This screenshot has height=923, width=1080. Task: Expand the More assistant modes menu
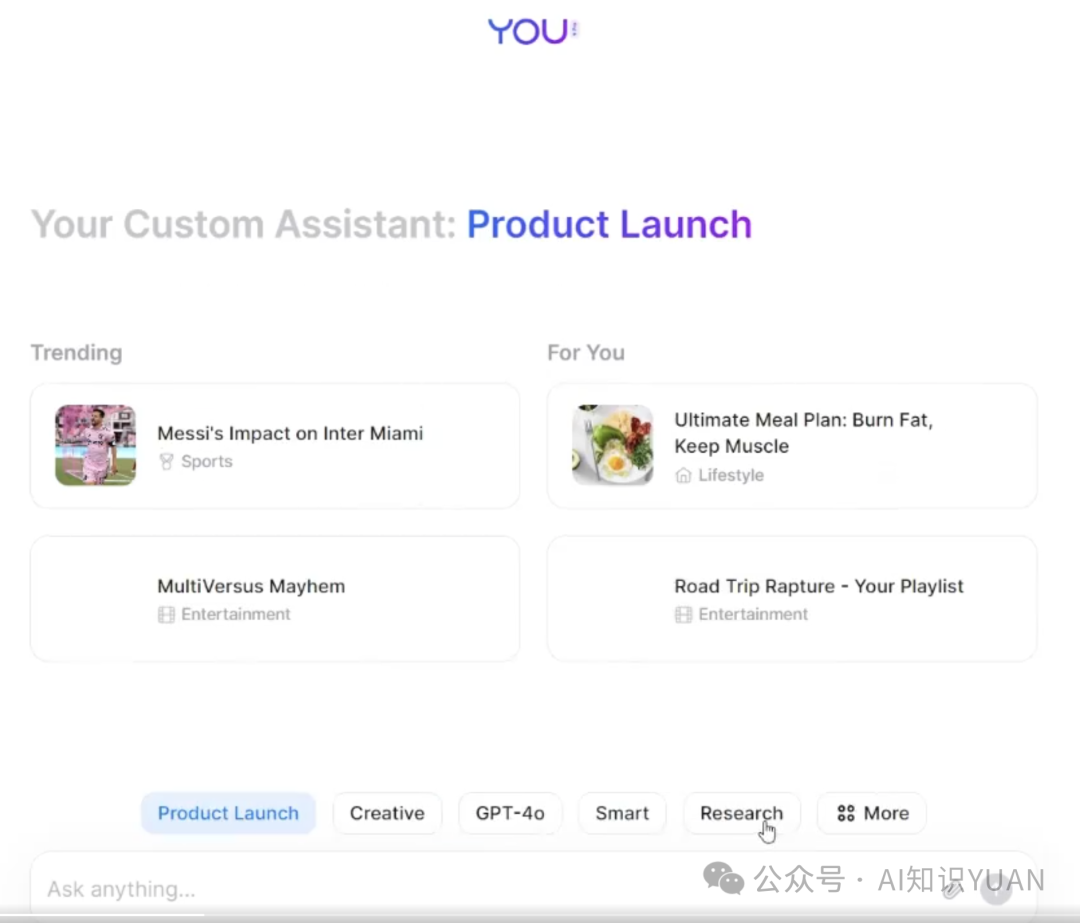(x=872, y=814)
